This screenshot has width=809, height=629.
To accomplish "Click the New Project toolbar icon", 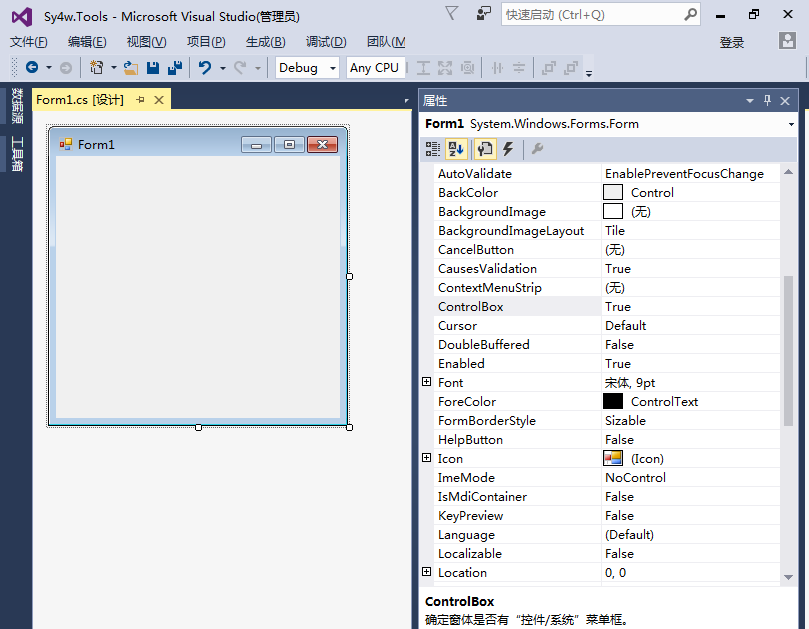I will [x=96, y=68].
